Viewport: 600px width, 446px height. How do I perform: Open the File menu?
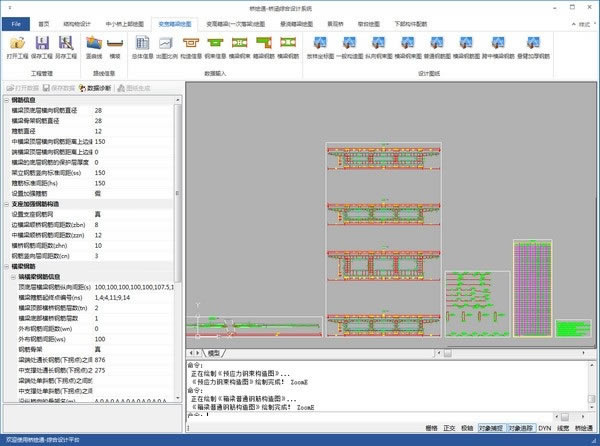click(13, 21)
